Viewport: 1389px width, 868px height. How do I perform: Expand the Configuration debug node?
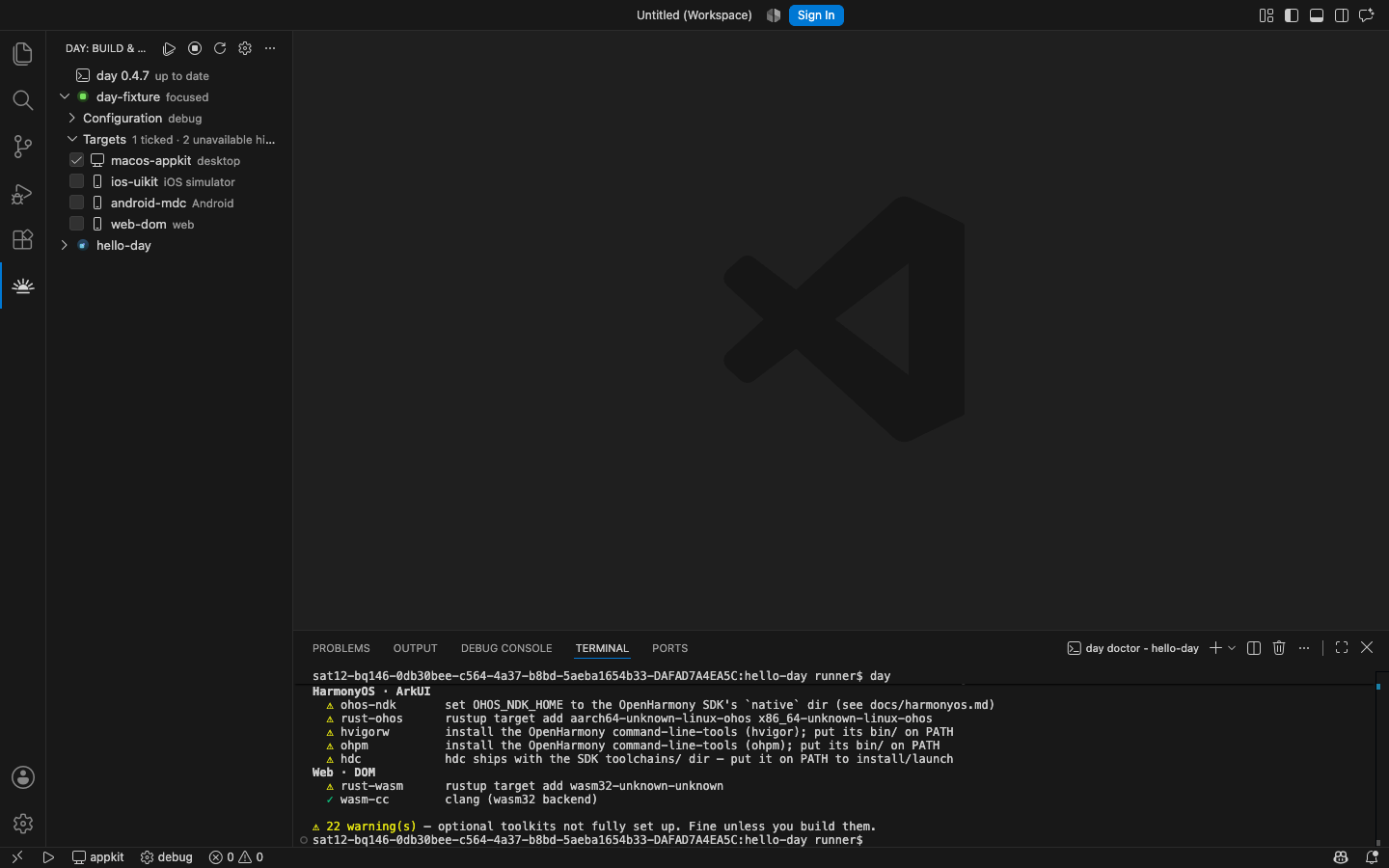click(72, 118)
